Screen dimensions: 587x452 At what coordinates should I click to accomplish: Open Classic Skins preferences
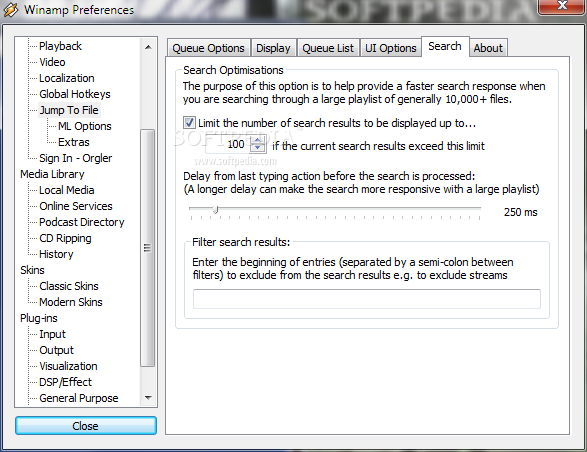(69, 286)
